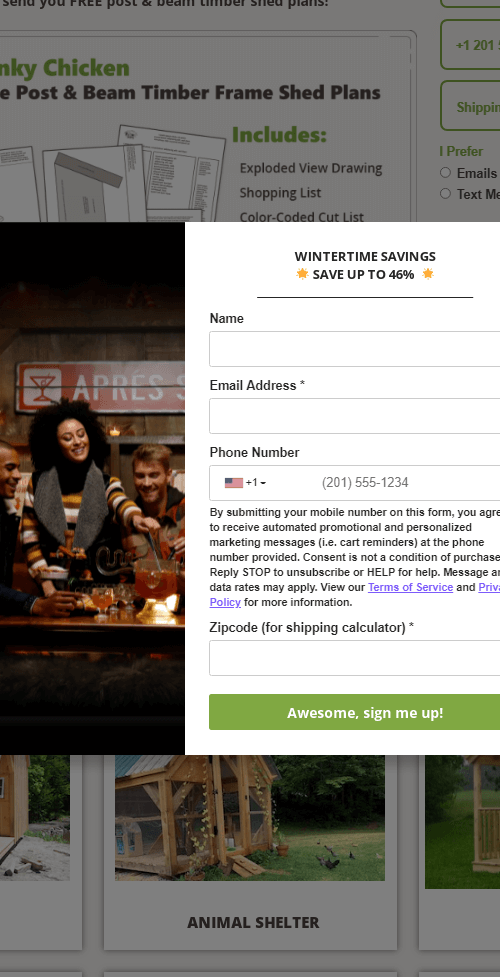Click the gazebo thumbnail at the right edge
Screen dimensions: 500x977
[x=463, y=821]
